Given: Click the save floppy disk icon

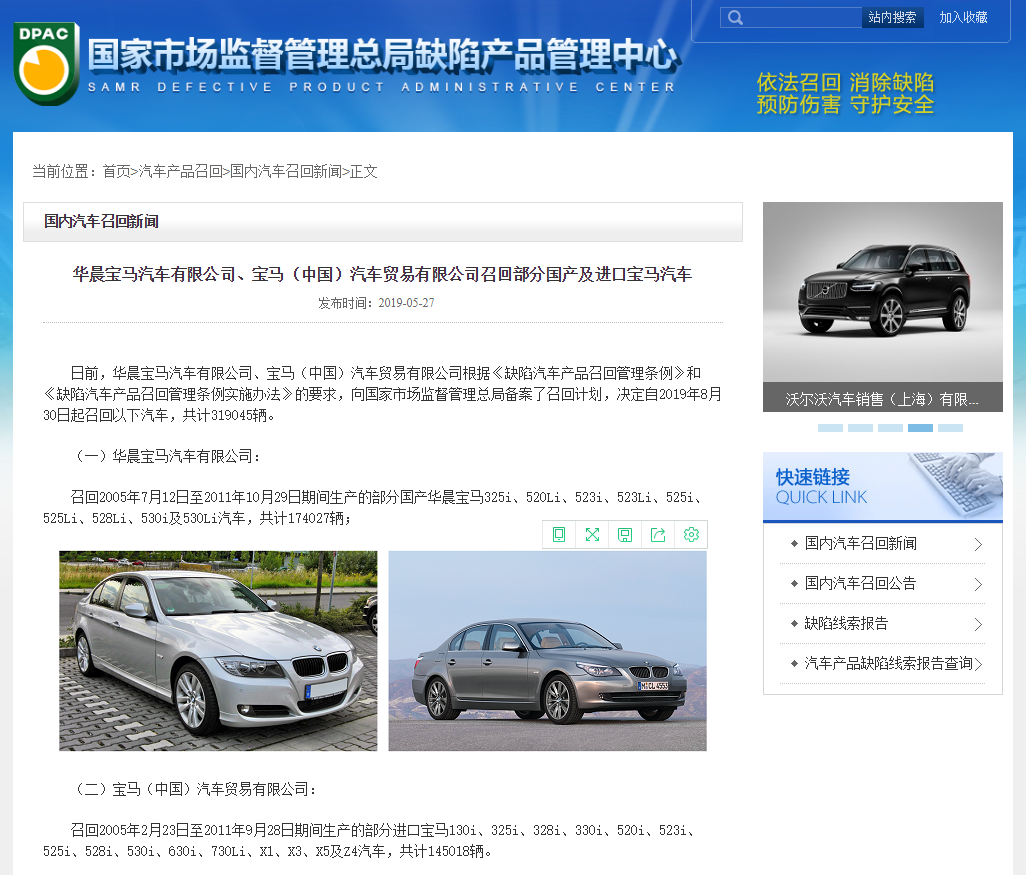Looking at the screenshot, I should (x=625, y=535).
